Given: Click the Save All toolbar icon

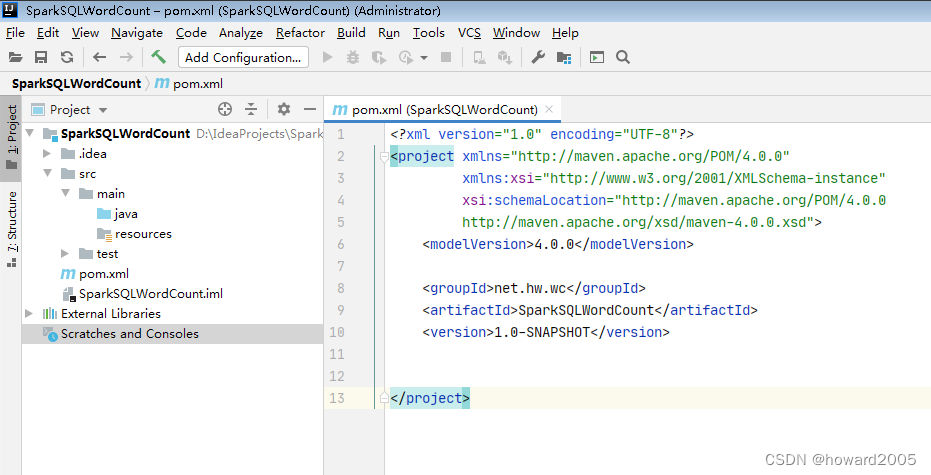Looking at the screenshot, I should 41,58.
